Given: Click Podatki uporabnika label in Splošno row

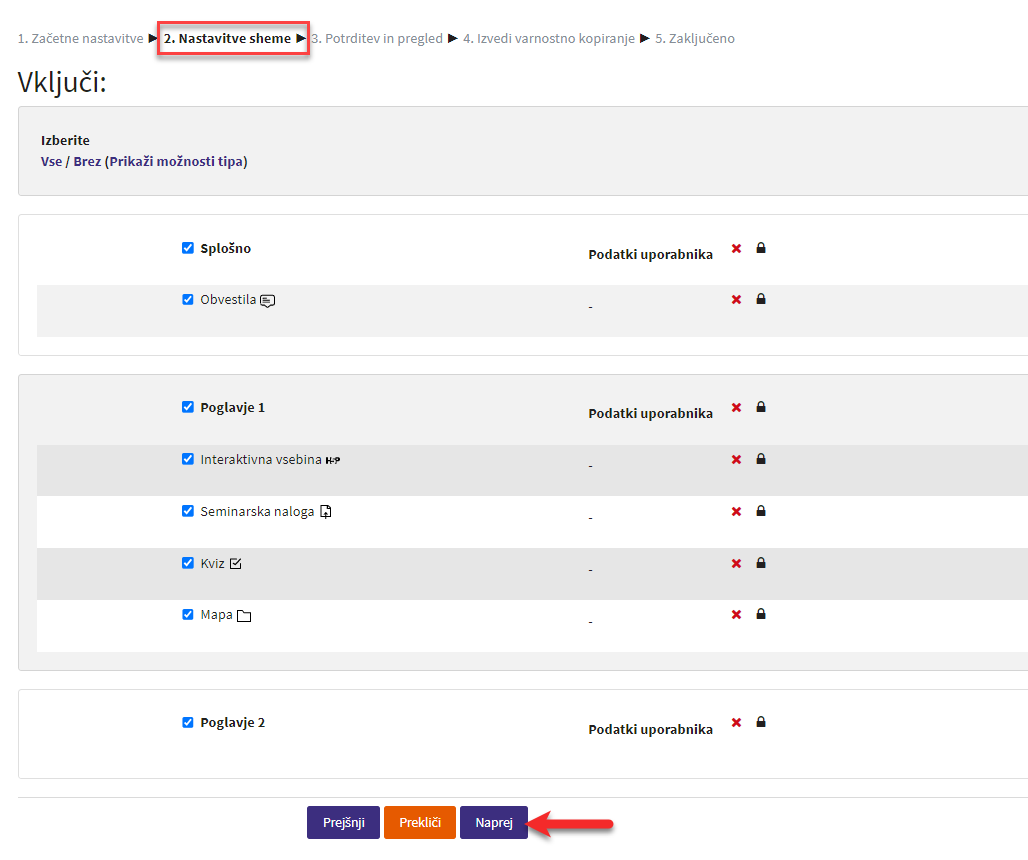Looking at the screenshot, I should coord(650,254).
